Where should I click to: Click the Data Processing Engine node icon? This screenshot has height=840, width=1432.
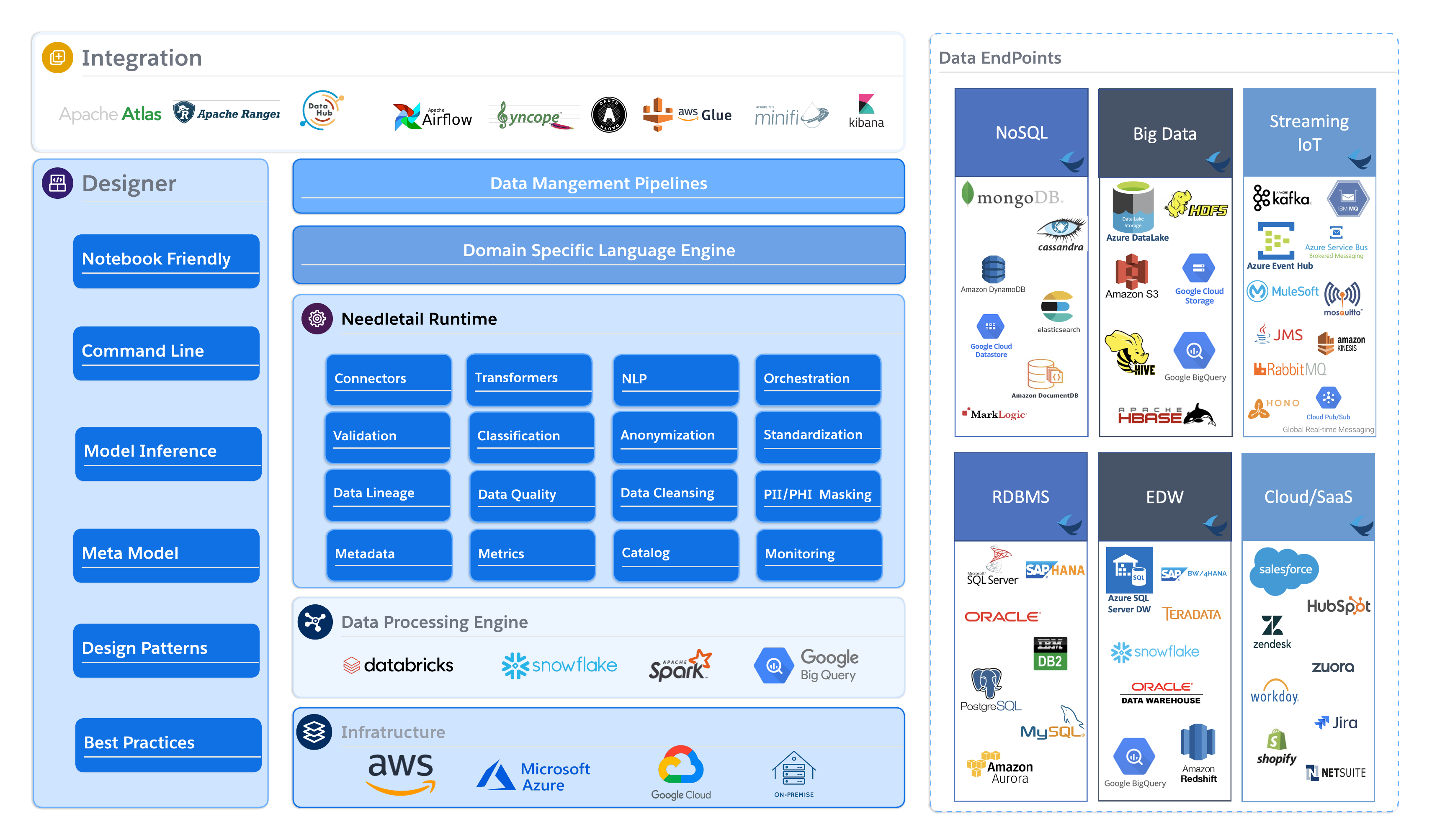pyautogui.click(x=315, y=622)
